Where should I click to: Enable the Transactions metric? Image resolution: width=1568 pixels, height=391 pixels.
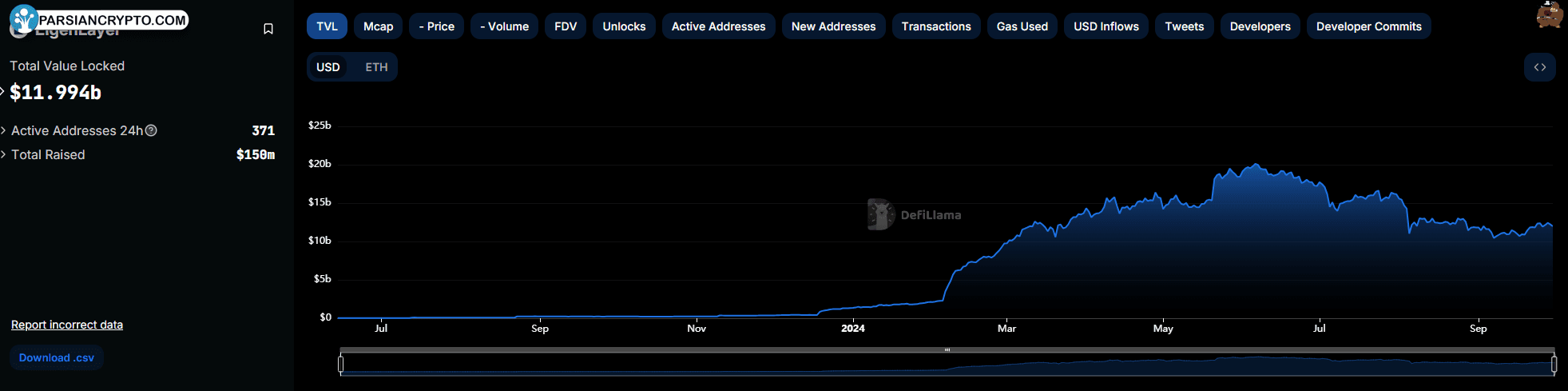[936, 26]
